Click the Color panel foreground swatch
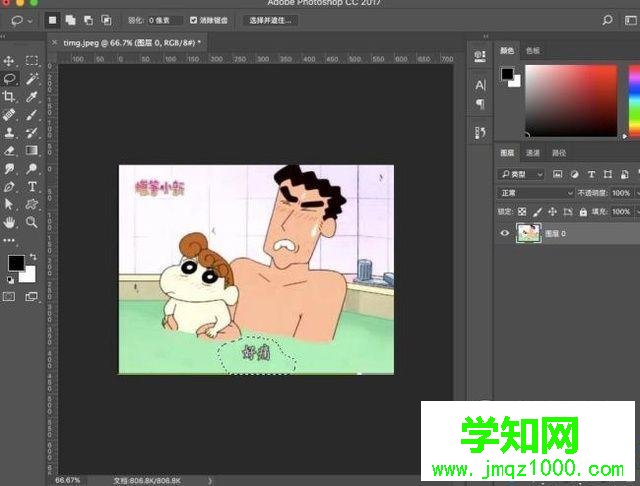Image resolution: width=640 pixels, height=486 pixels. (507, 74)
